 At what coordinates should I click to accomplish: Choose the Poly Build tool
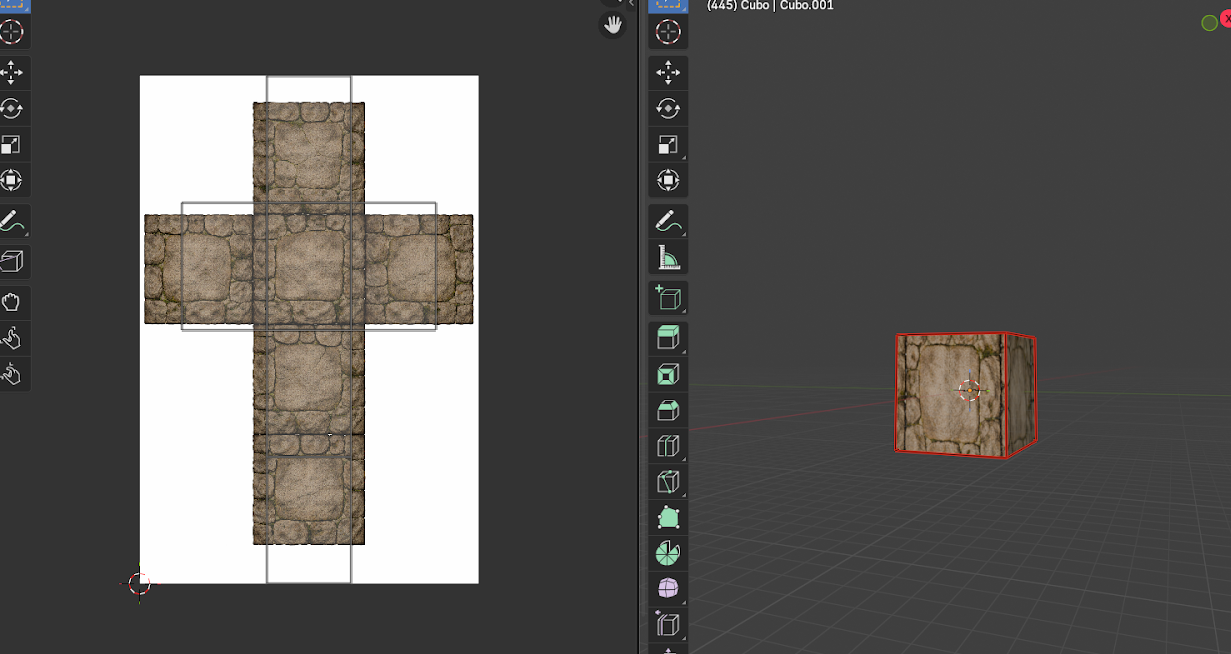668,518
